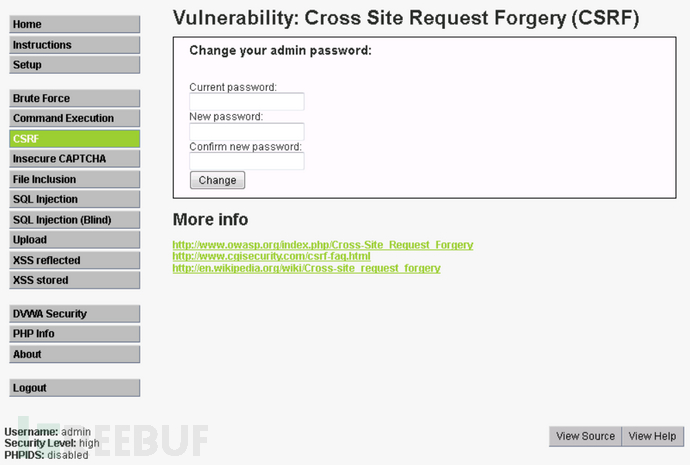The image size is (690, 465).
Task: Click the View Source button
Action: [585, 436]
